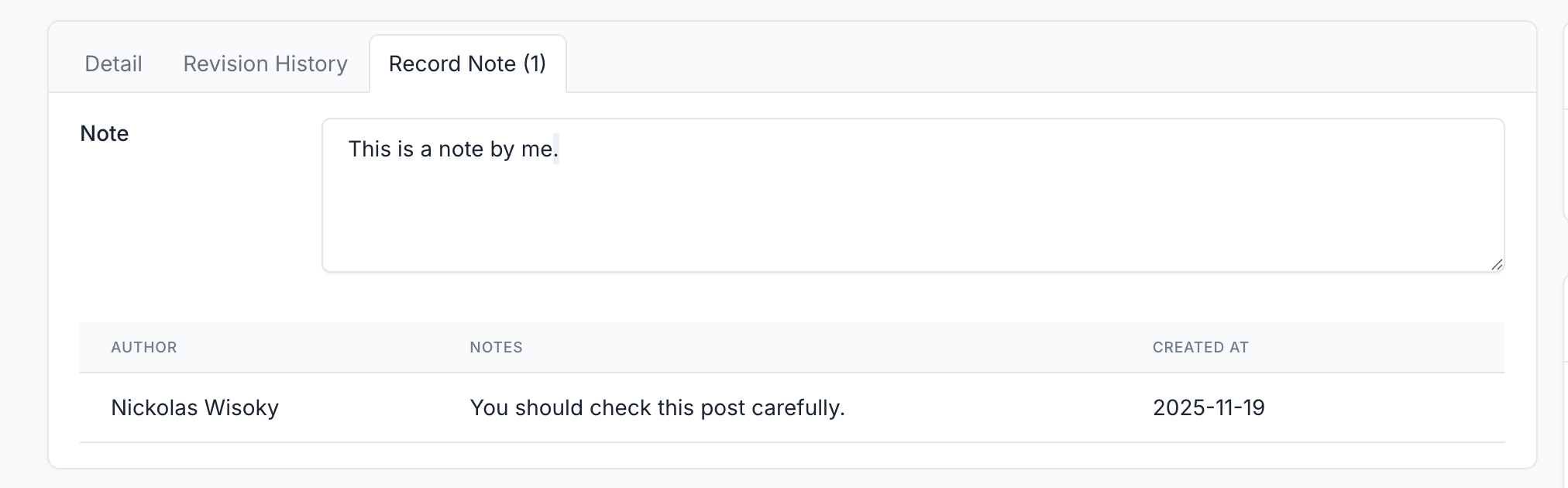Click the resize grip of Note textarea

[x=1497, y=264]
